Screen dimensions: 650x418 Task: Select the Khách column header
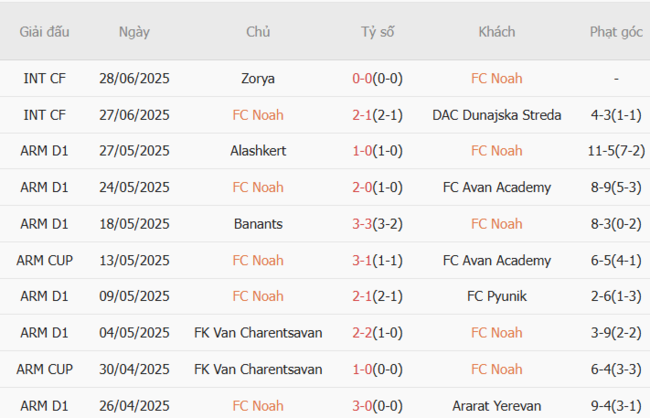pos(497,32)
